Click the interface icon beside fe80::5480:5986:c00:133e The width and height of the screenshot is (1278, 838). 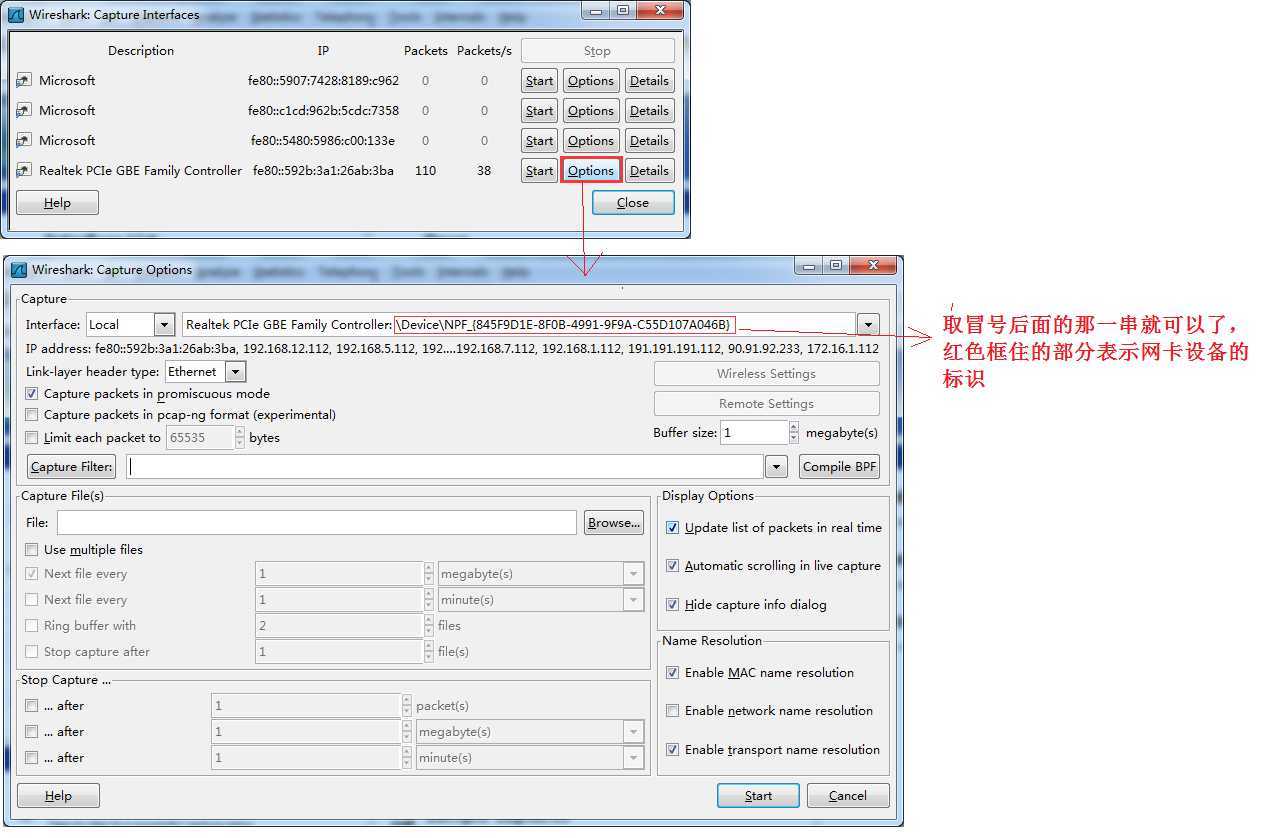(24, 141)
